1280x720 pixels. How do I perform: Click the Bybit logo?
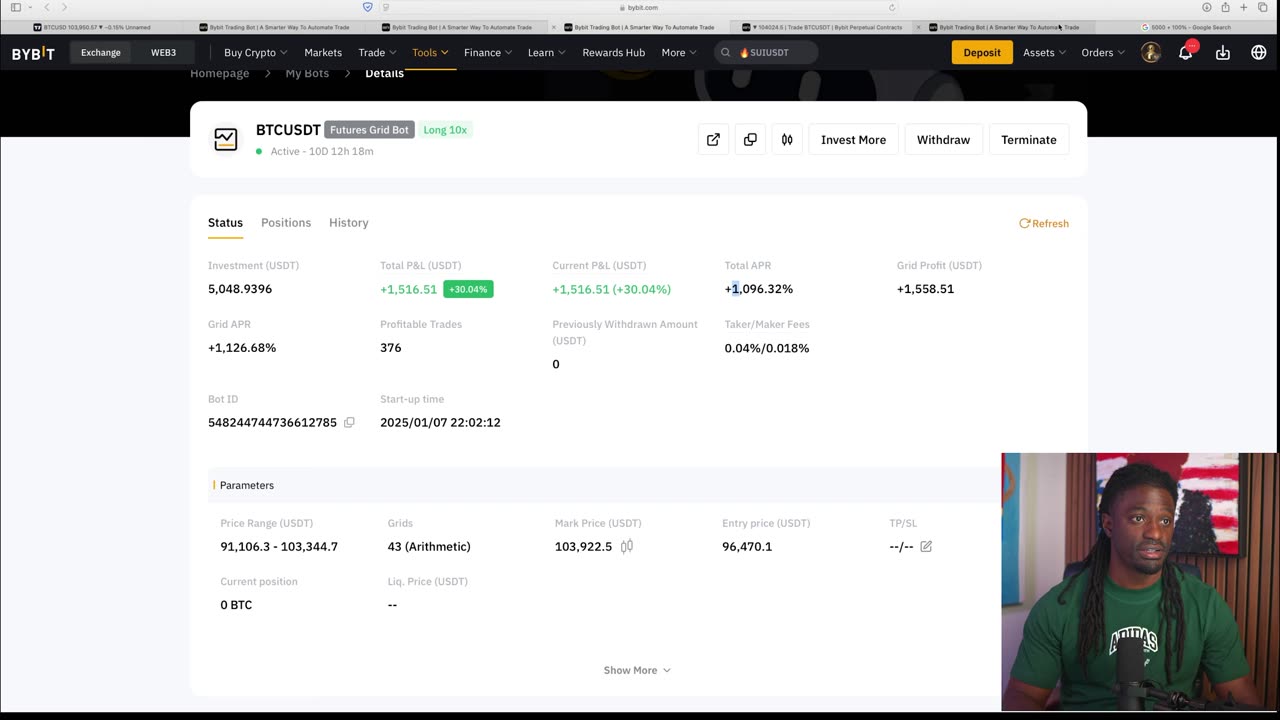33,53
